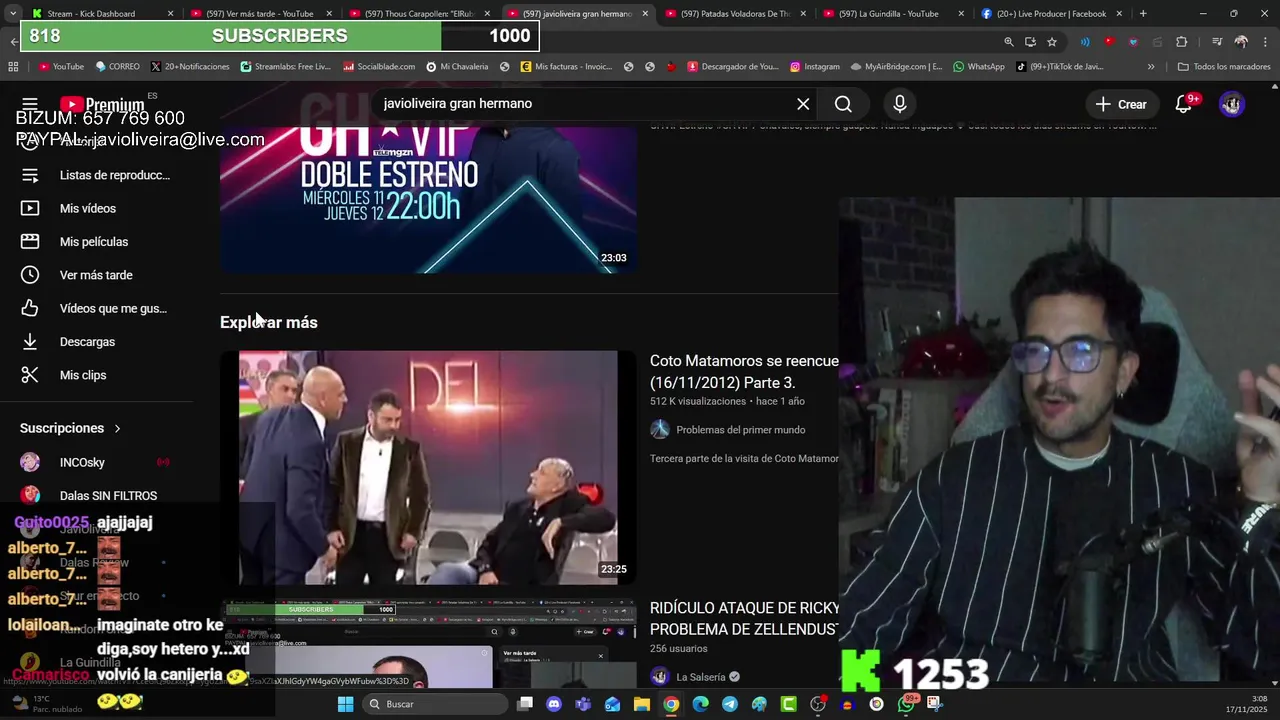Open Chrome zoom magnifier in address bar
The height and width of the screenshot is (720, 1280).
1008,41
